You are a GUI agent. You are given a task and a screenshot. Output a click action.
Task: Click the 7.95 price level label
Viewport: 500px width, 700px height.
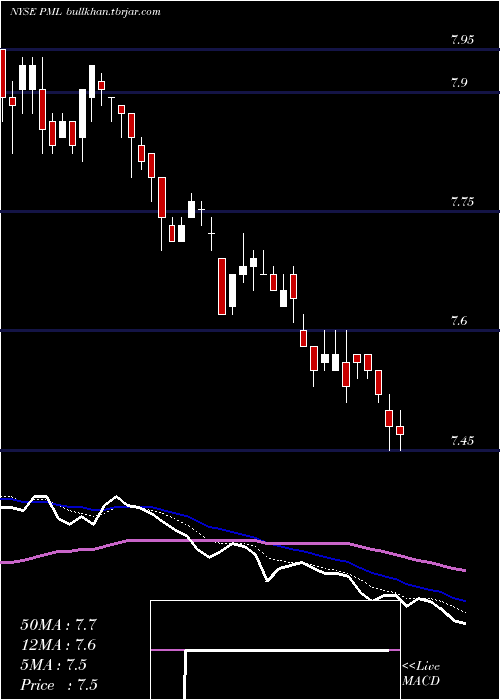(461, 40)
